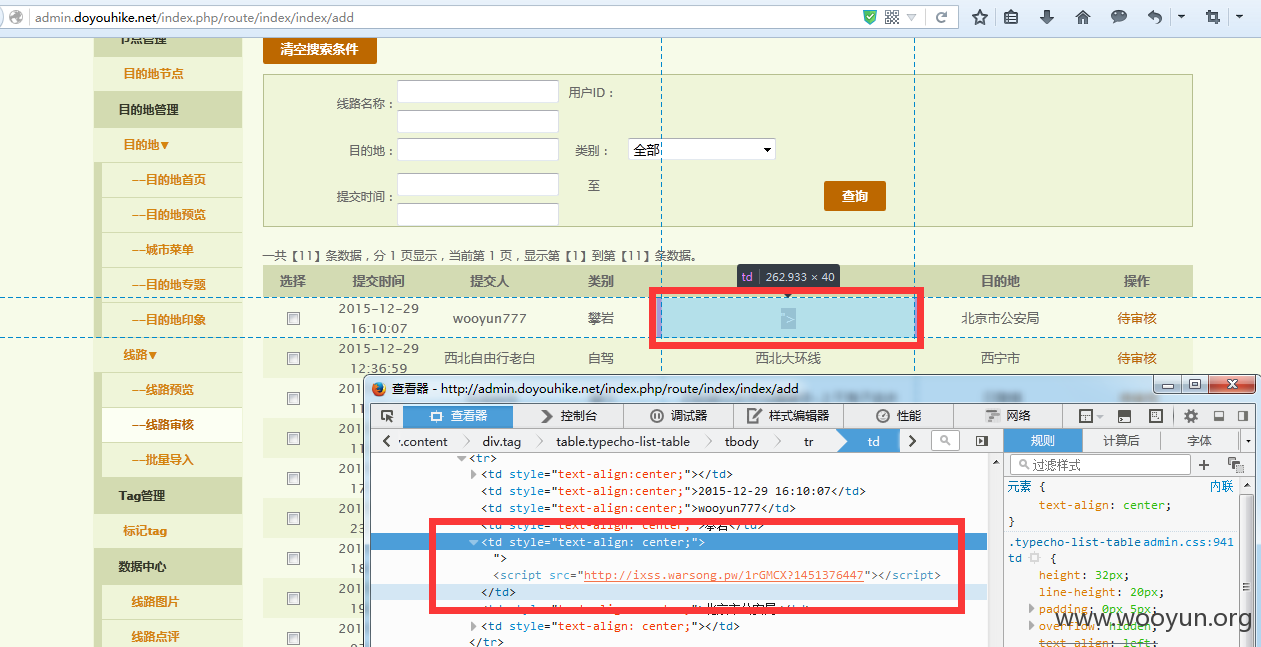1261x647 pixels.
Task: Tick the checkbox in wooyun777 row
Action: click(x=293, y=319)
